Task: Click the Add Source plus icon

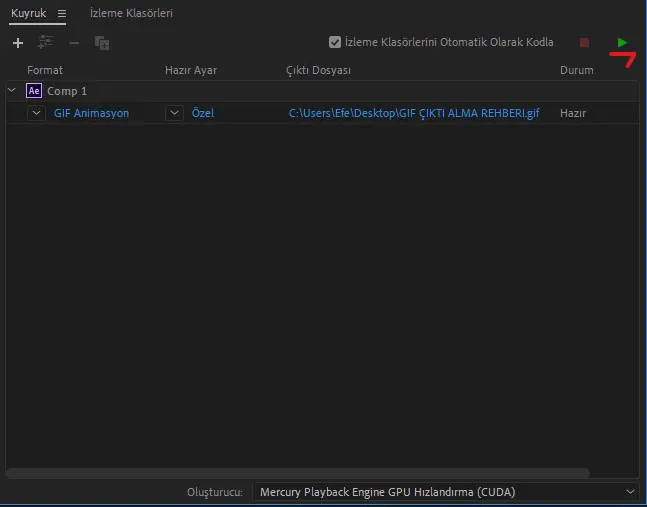Action: pyautogui.click(x=18, y=43)
